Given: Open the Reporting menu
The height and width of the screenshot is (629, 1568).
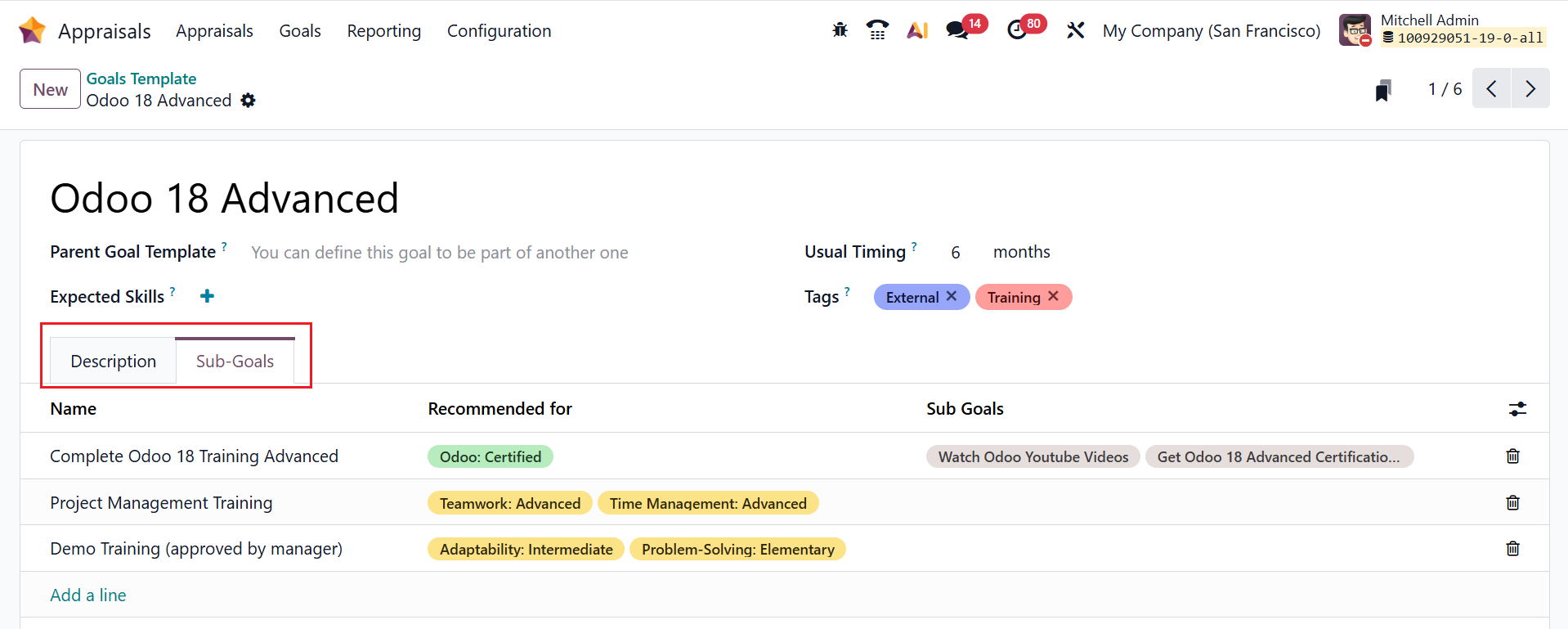Looking at the screenshot, I should pyautogui.click(x=383, y=31).
